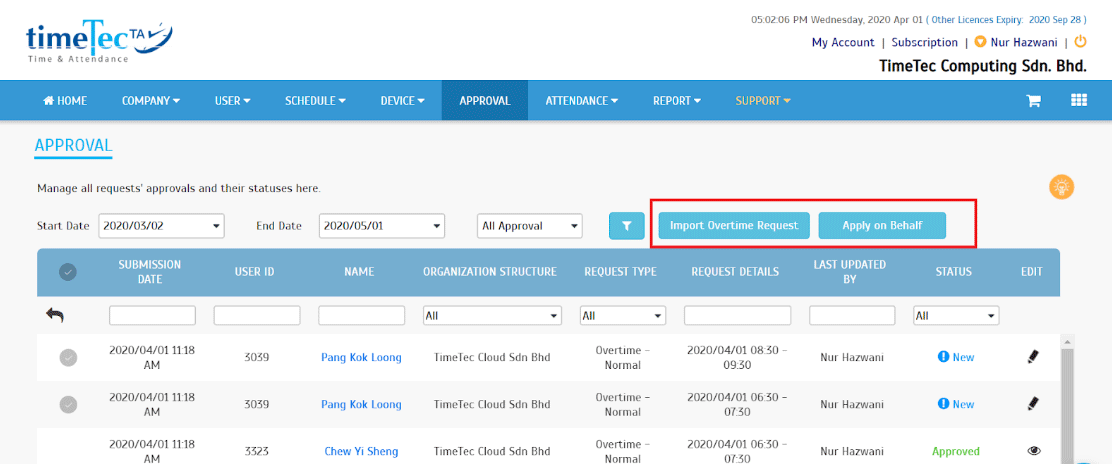Image resolution: width=1112 pixels, height=464 pixels.
Task: Select the checkbox for the 08:30 - 09:30 request
Action: pyautogui.click(x=68, y=358)
